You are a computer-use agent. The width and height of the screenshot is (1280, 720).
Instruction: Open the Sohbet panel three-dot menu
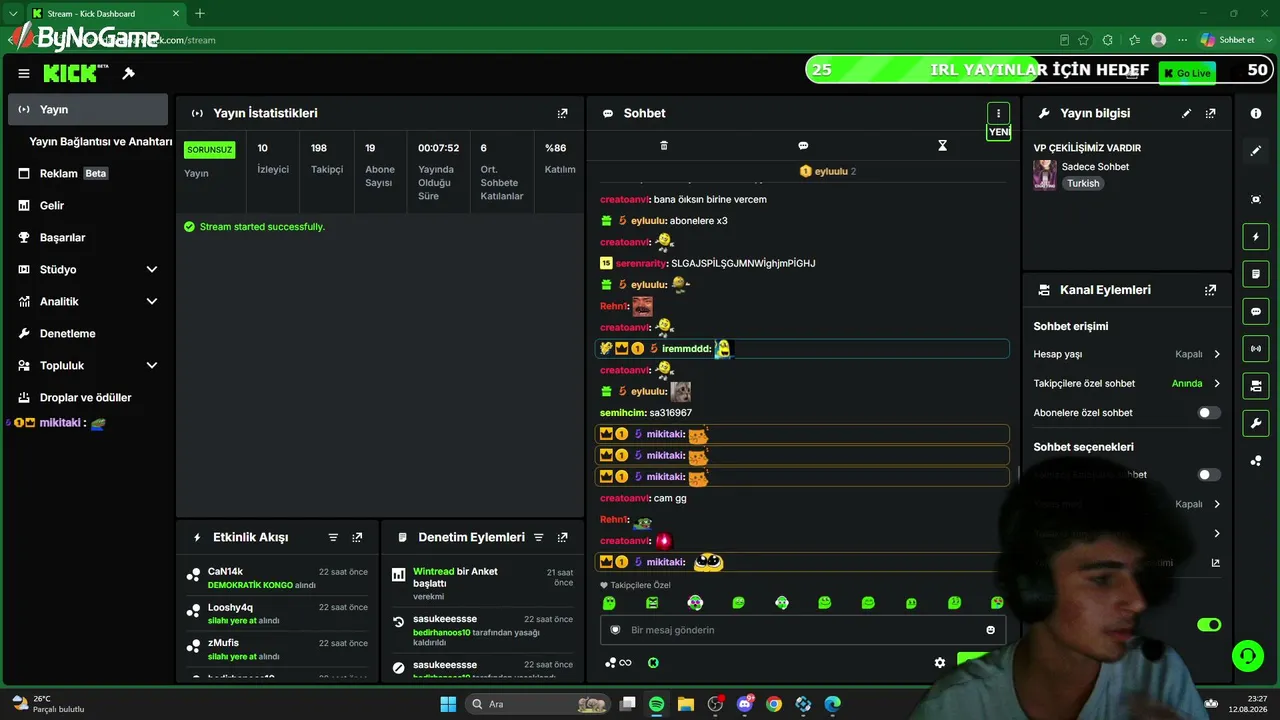pos(998,113)
